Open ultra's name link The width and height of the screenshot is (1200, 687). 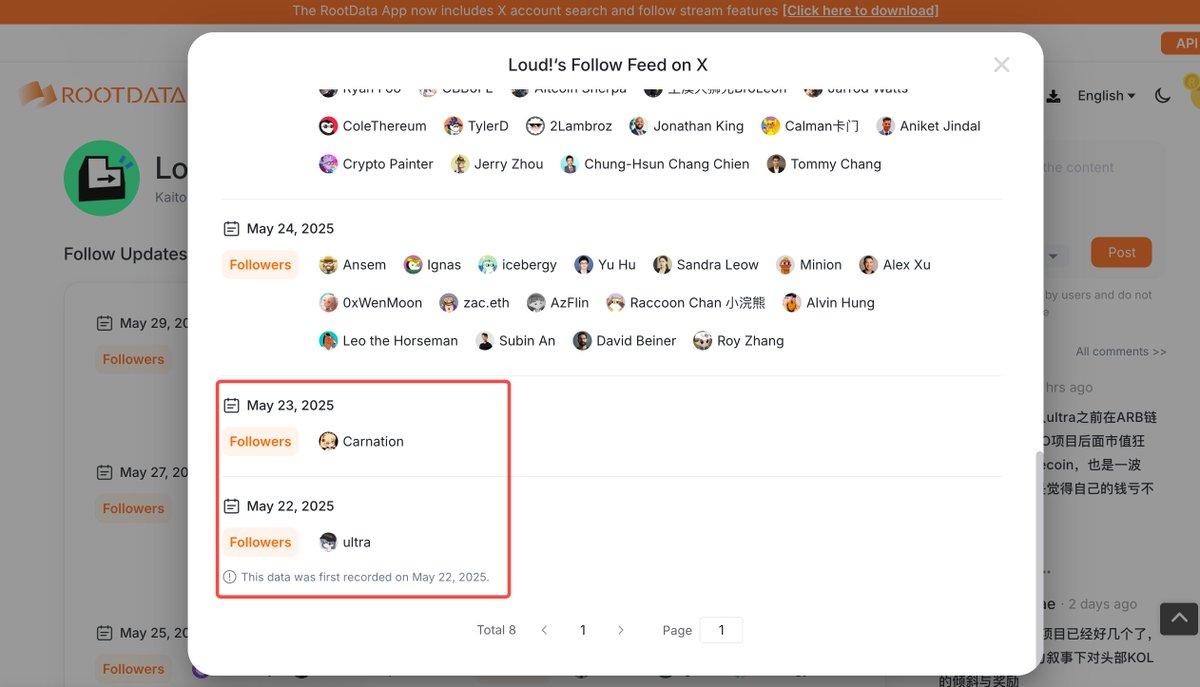357,543
